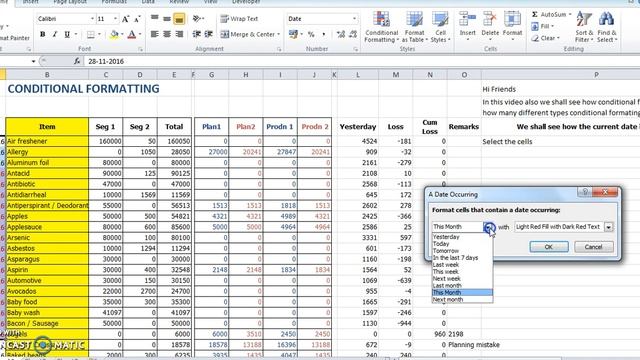Viewport: 640px width, 360px height.
Task: Open the Developer ribbon tab
Action: (246, 2)
